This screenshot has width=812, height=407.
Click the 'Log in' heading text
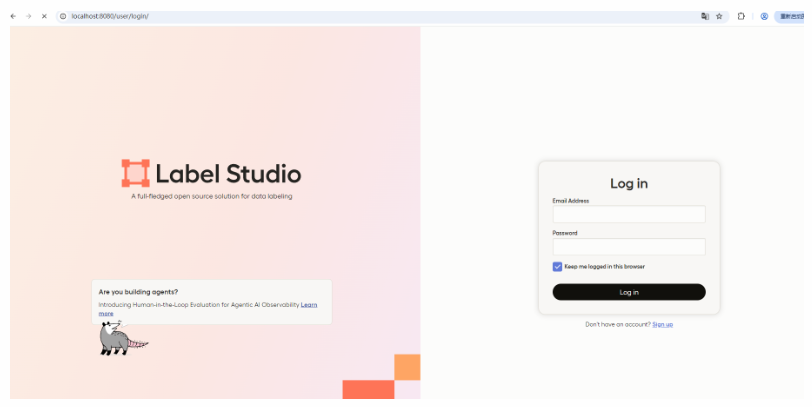629,183
